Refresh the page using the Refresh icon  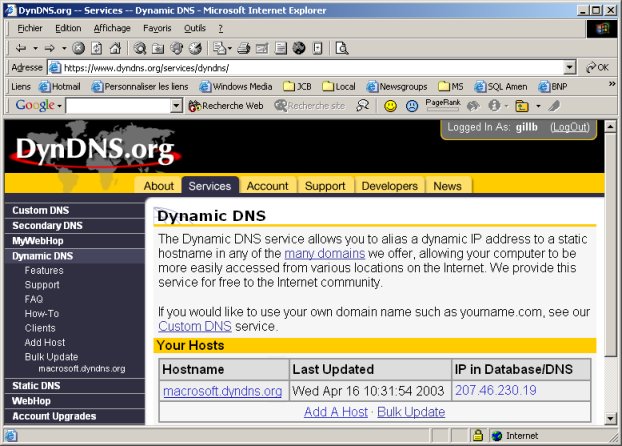click(97, 48)
